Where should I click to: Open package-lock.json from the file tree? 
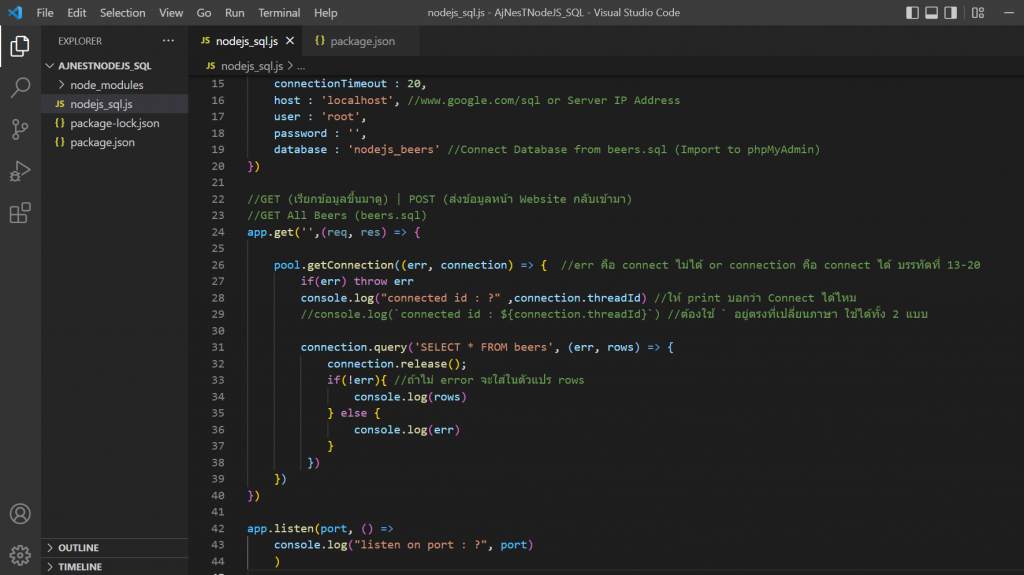[x=114, y=123]
